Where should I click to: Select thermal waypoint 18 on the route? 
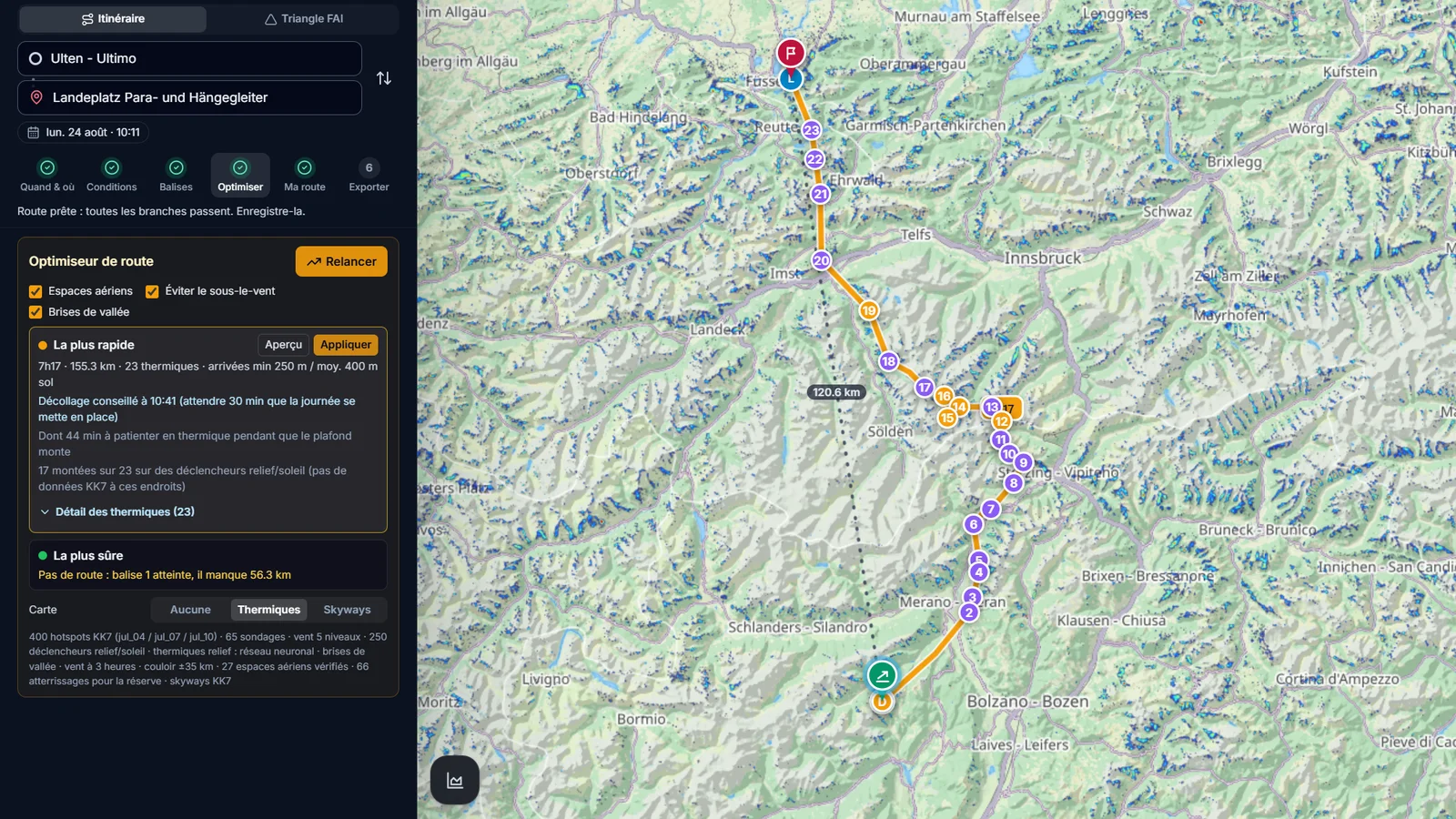tap(889, 361)
